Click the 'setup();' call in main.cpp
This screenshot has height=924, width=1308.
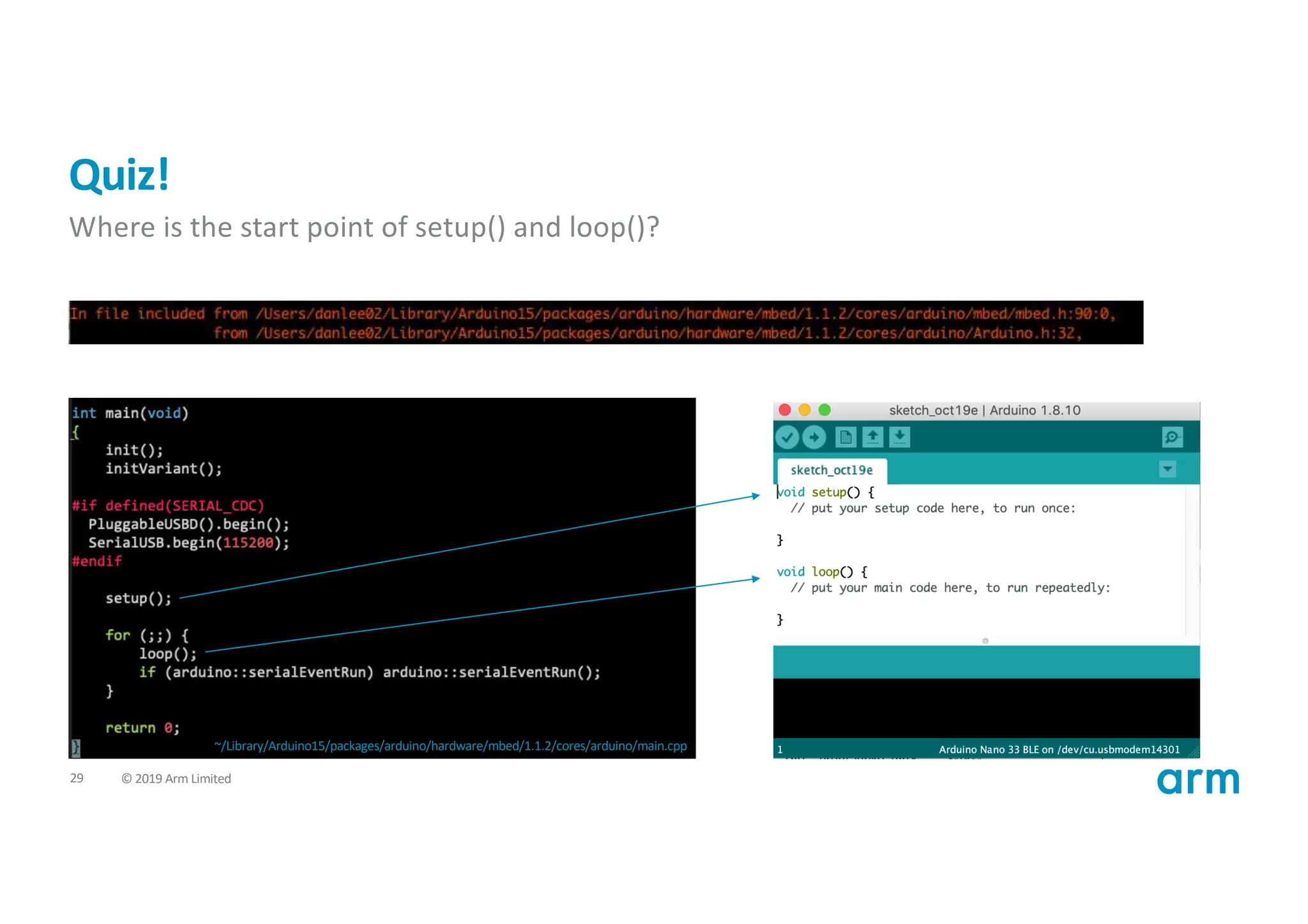pos(139,598)
